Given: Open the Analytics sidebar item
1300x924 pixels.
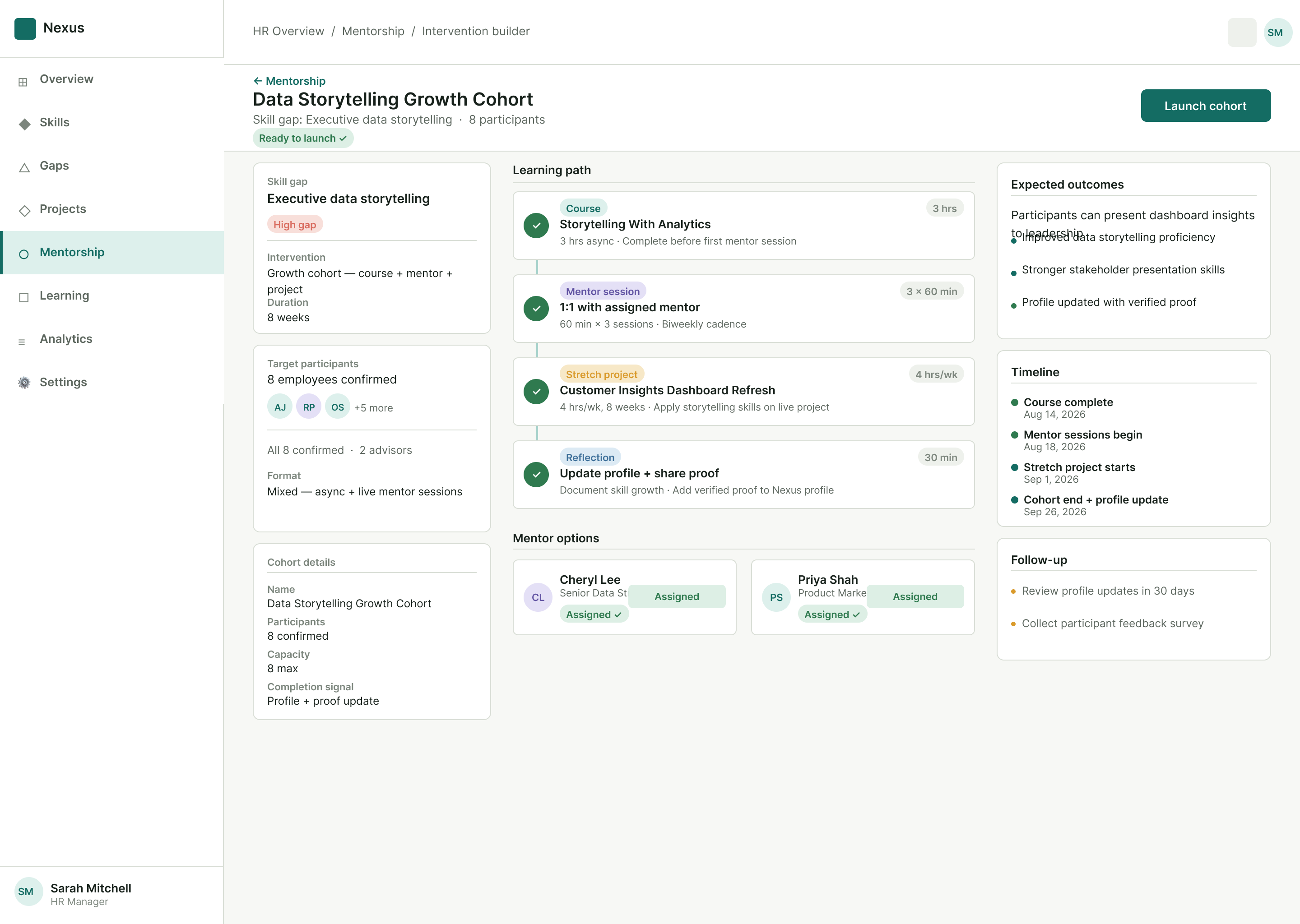Looking at the screenshot, I should [x=112, y=339].
